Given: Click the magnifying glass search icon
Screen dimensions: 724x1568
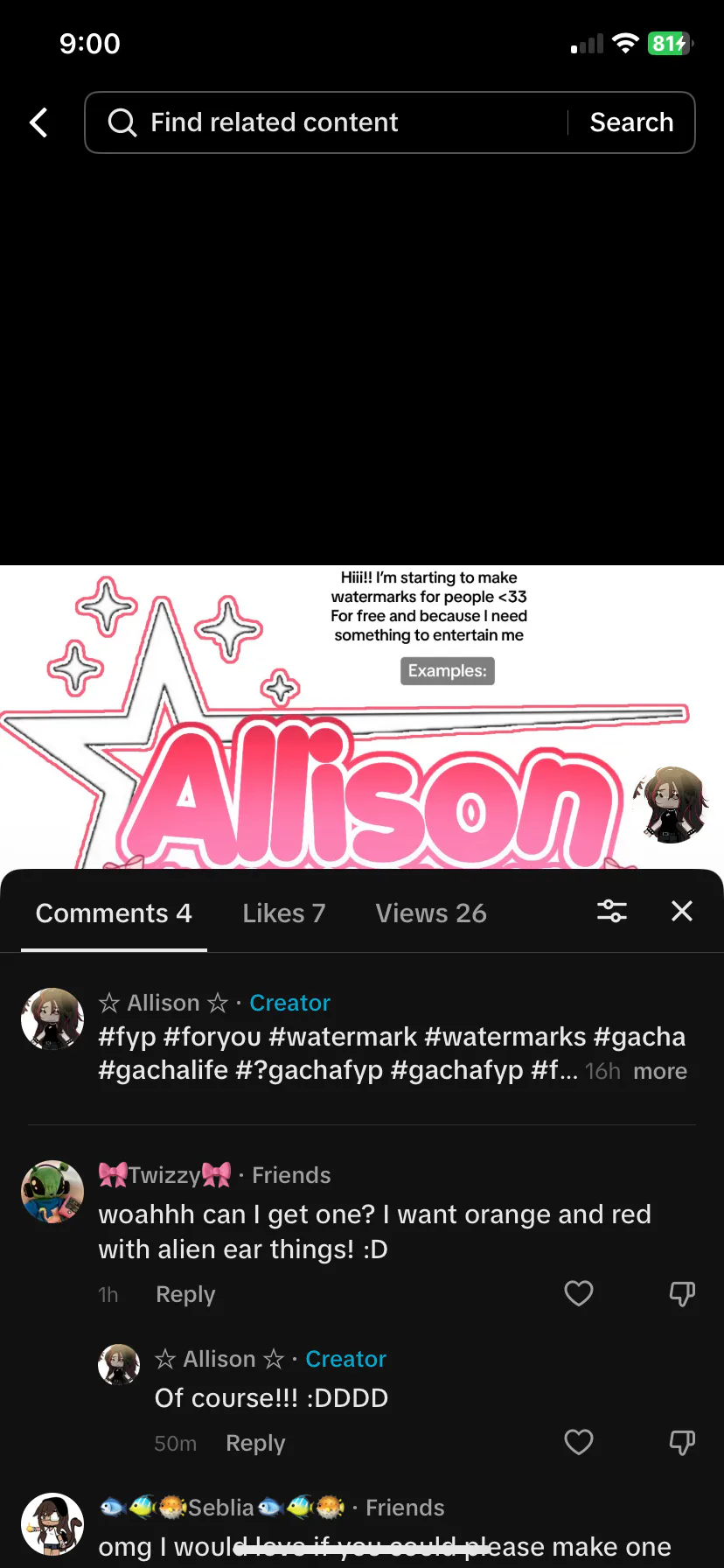Looking at the screenshot, I should 122,122.
